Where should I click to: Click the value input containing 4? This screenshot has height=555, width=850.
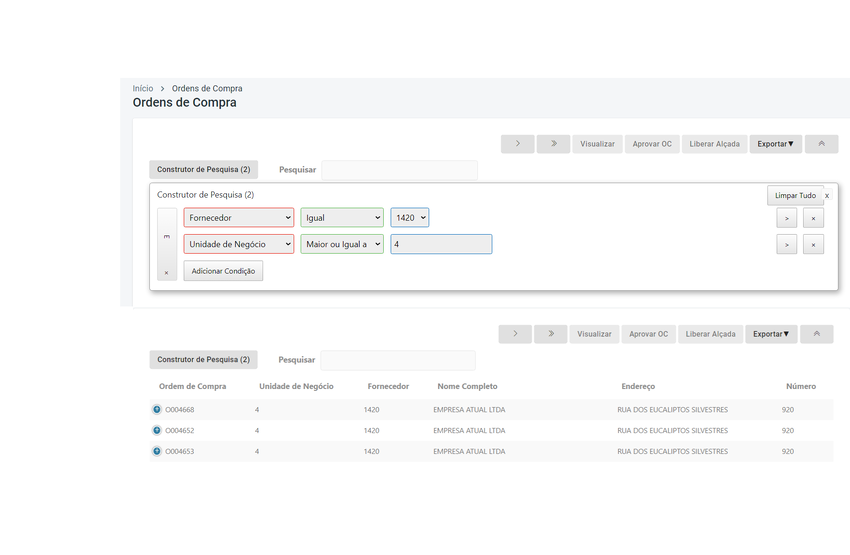pos(441,244)
